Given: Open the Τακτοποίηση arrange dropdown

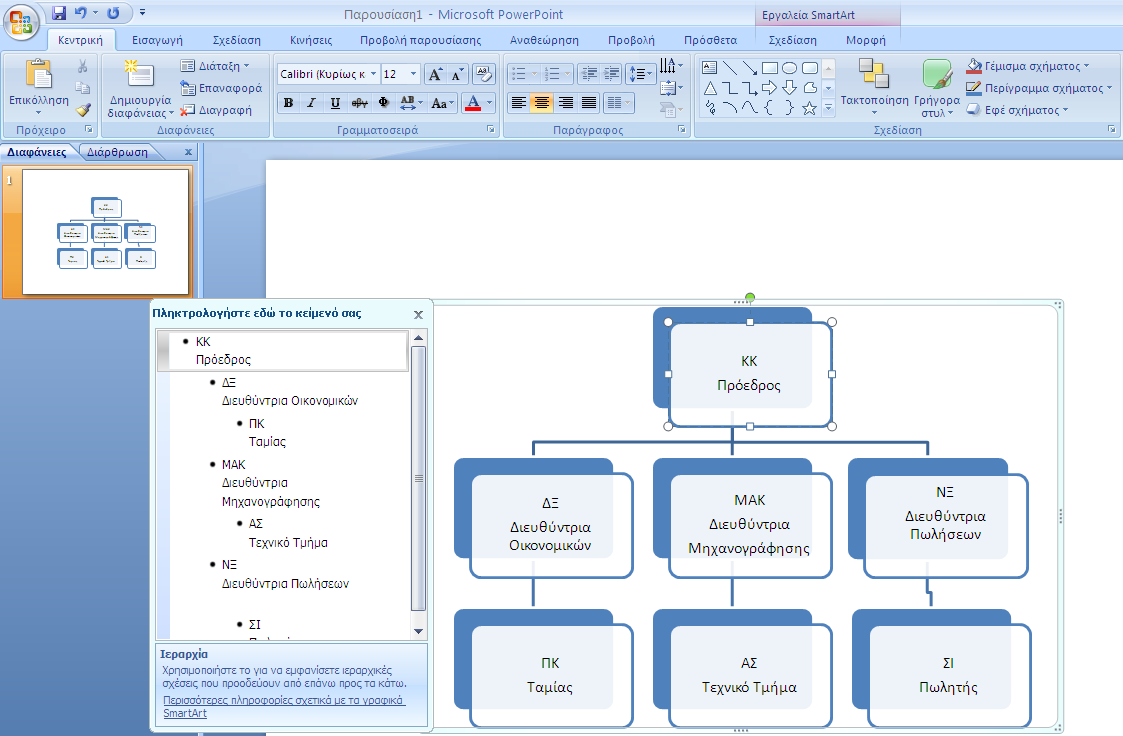Looking at the screenshot, I should click(x=874, y=87).
